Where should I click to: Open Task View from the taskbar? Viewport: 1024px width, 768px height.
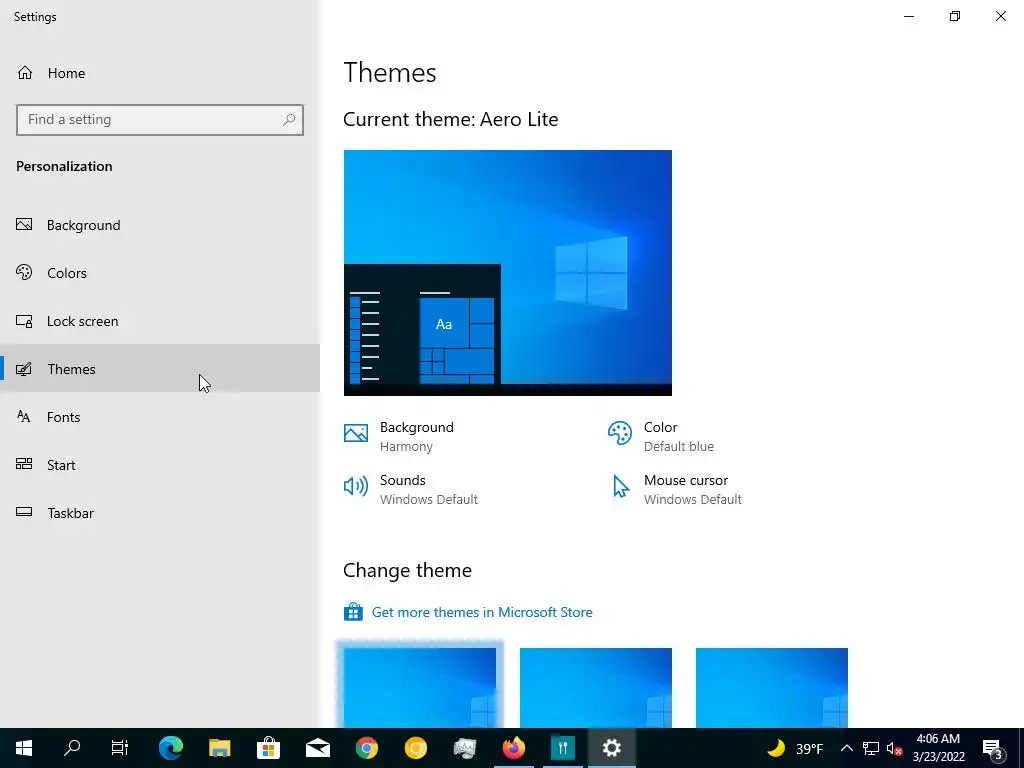120,748
